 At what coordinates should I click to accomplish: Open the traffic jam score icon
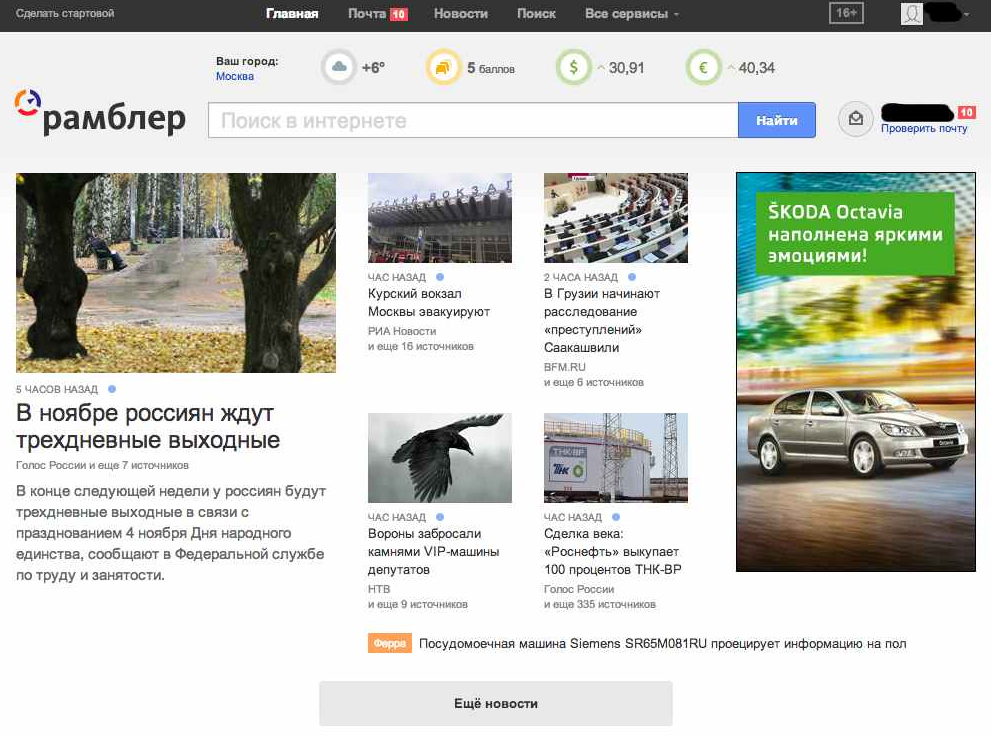pyautogui.click(x=443, y=68)
